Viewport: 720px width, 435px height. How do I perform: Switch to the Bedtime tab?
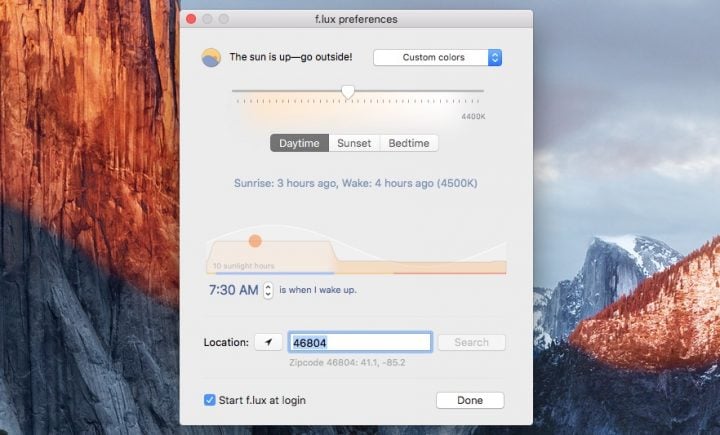pos(409,143)
